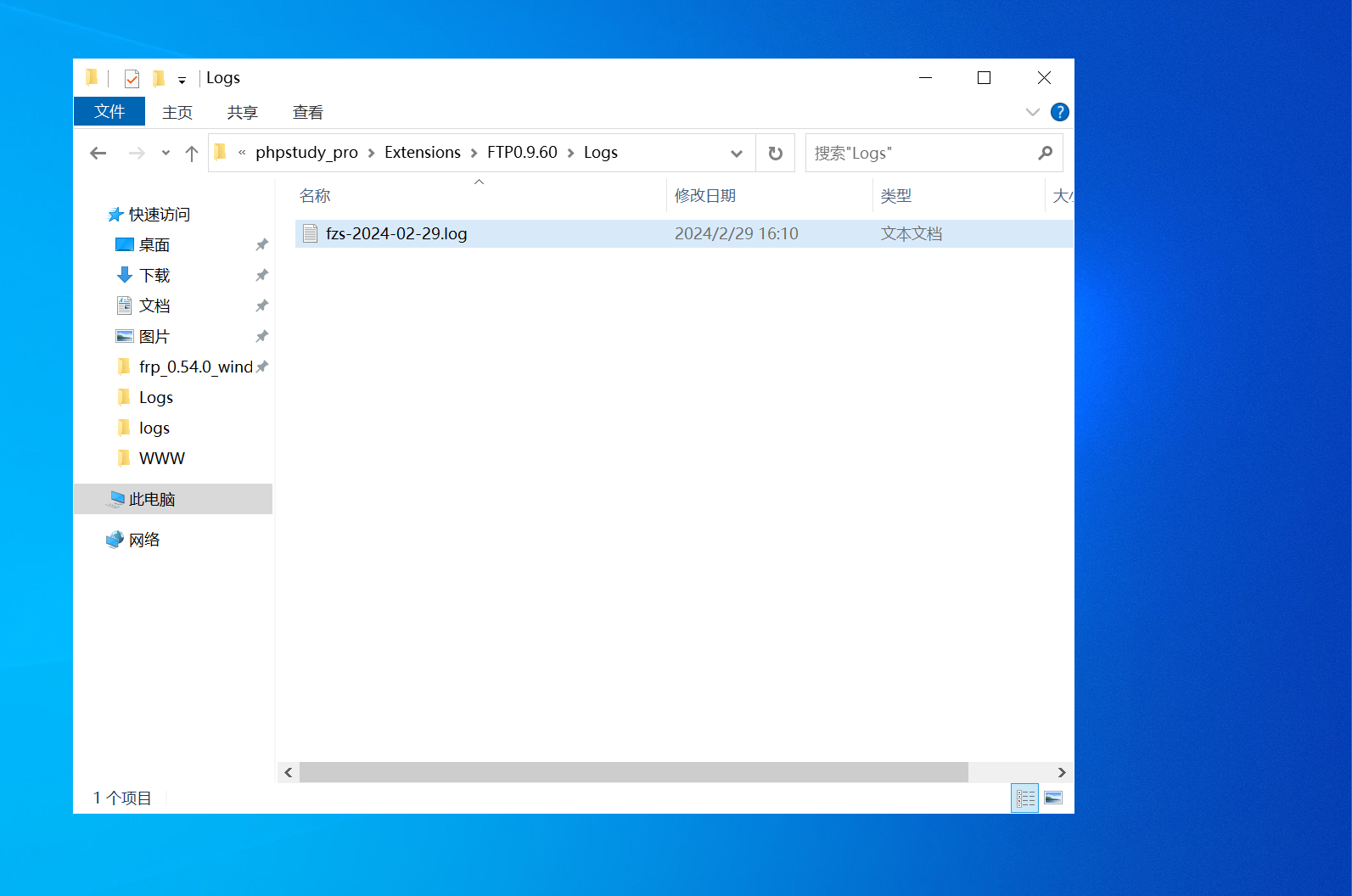This screenshot has height=896, width=1352.
Task: Click the magnifier search icon
Action: (1045, 153)
